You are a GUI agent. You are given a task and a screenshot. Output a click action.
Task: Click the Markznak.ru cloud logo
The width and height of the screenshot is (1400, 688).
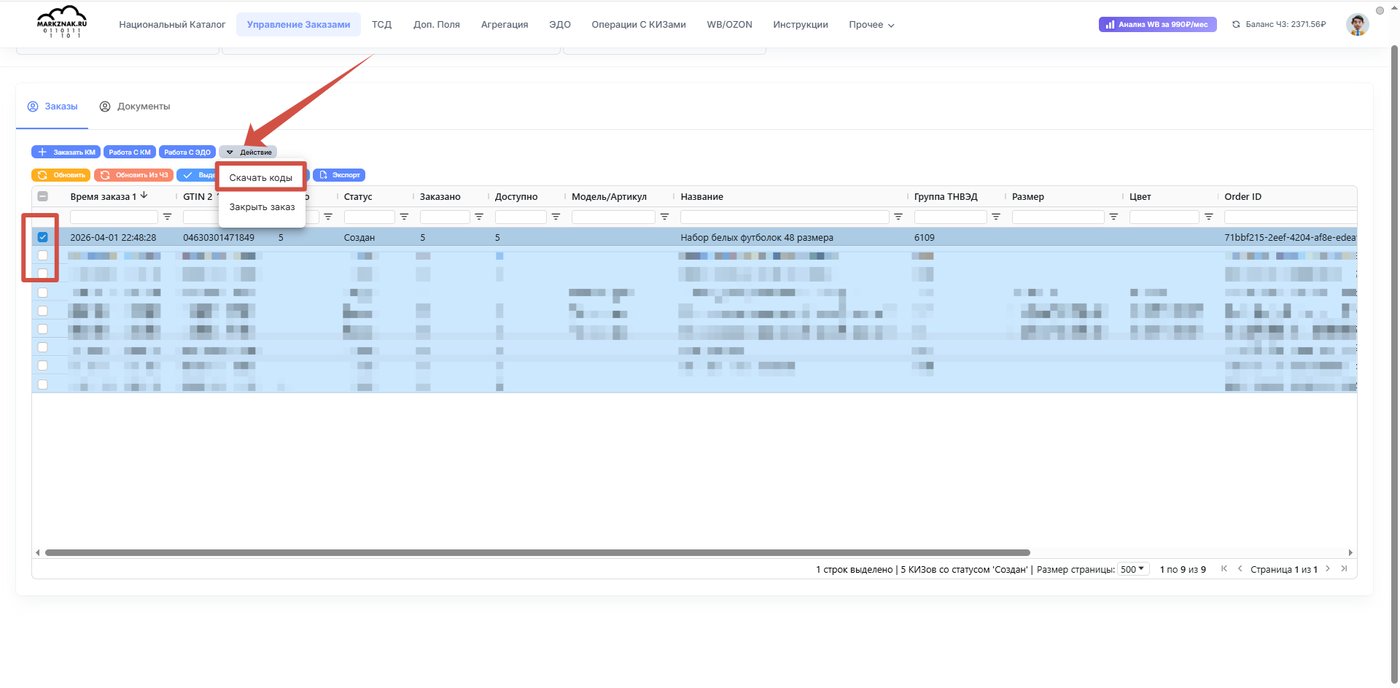[x=61, y=24]
